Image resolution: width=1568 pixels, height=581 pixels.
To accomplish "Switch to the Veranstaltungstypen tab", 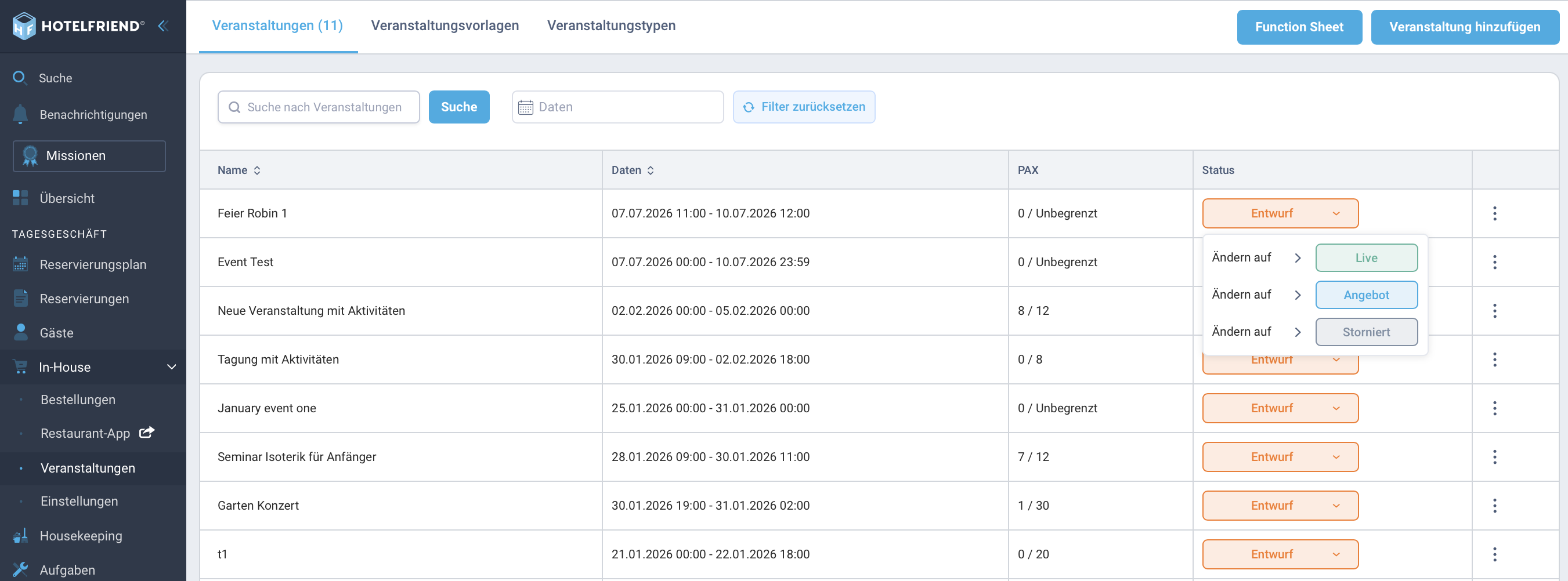I will pyautogui.click(x=611, y=26).
